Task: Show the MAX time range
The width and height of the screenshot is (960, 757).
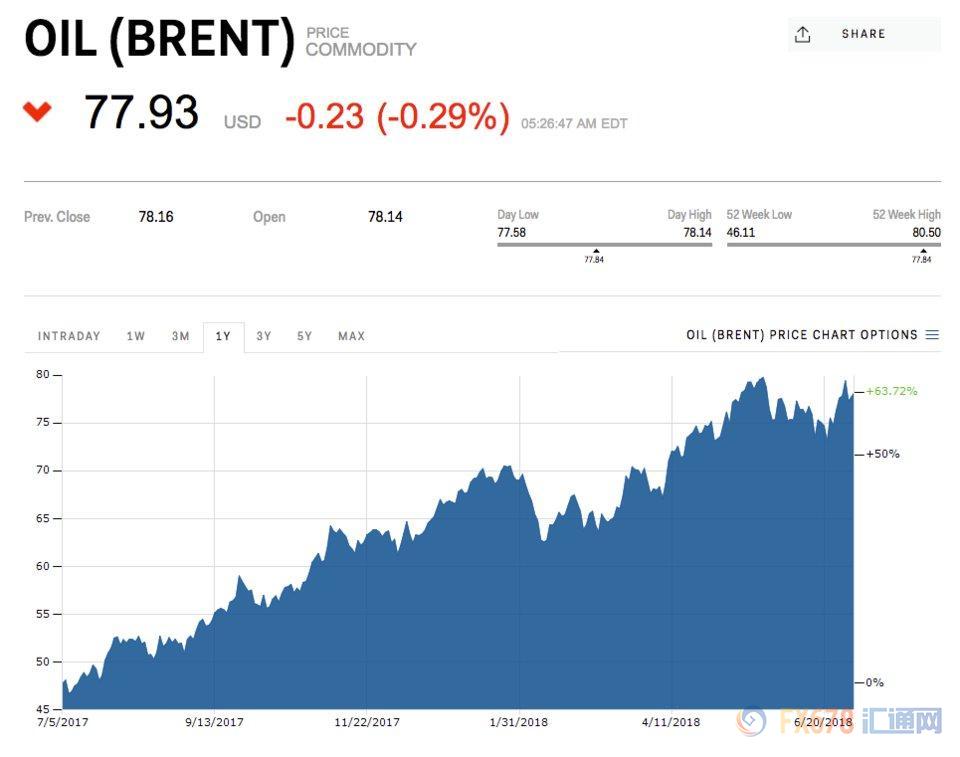Action: 351,336
